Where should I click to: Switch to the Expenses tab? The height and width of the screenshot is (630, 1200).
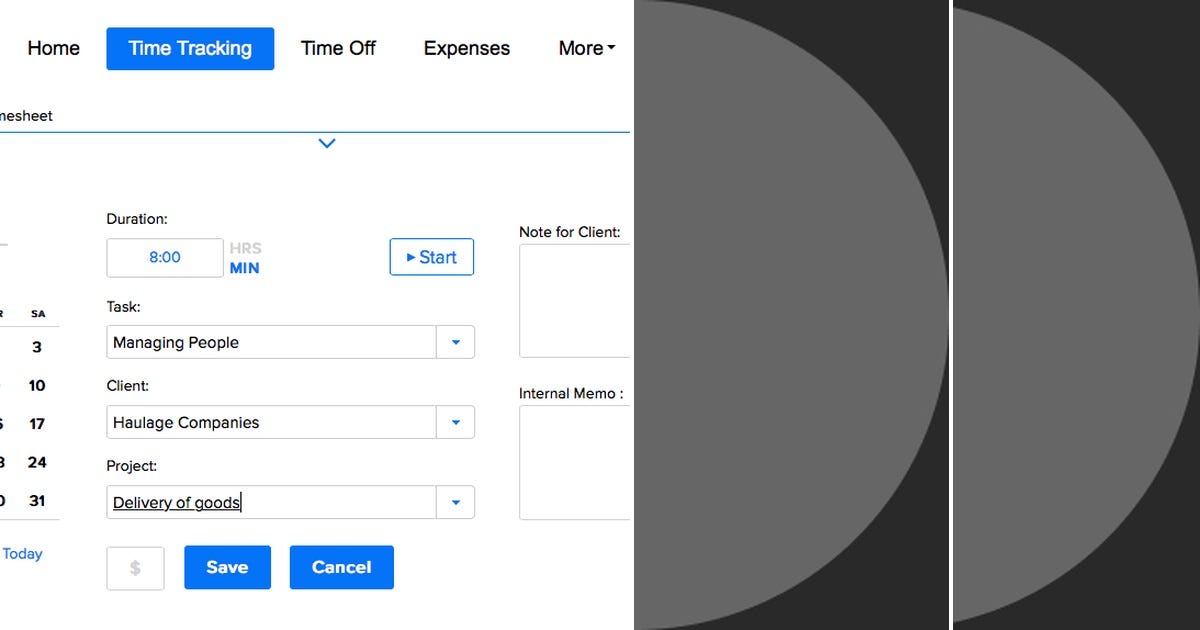click(x=466, y=48)
